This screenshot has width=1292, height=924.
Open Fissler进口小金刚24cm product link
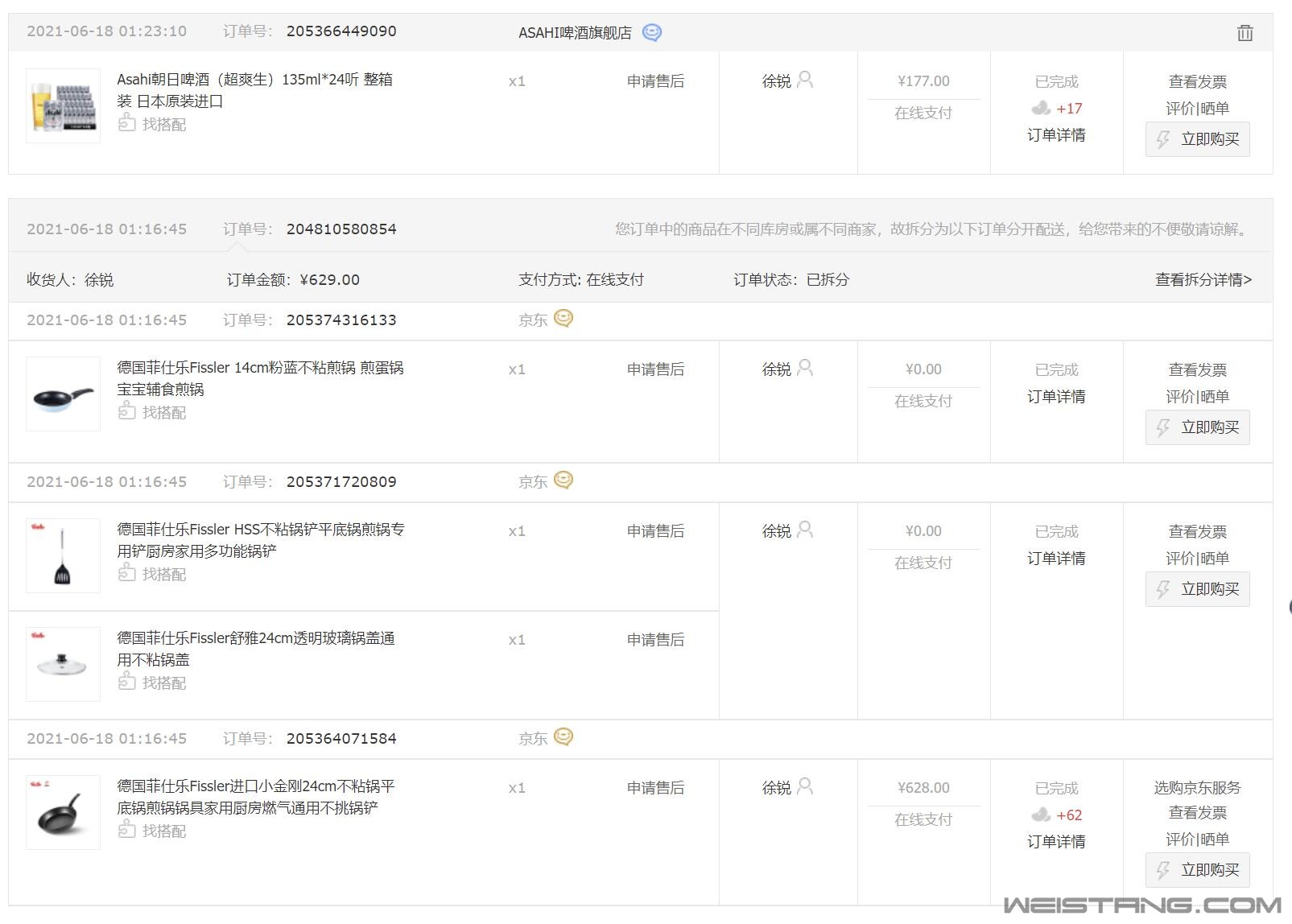coord(256,797)
